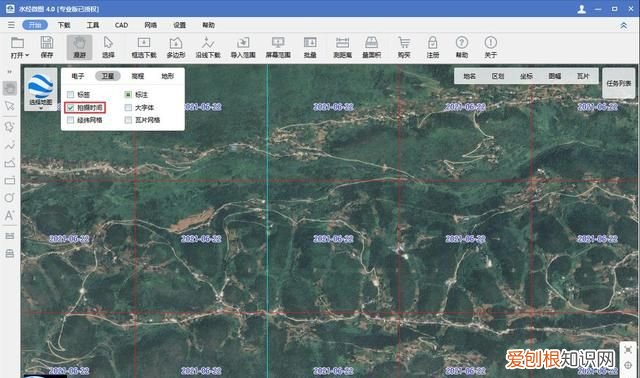
Task: Open the hamburger menu icon
Action: tap(11, 25)
